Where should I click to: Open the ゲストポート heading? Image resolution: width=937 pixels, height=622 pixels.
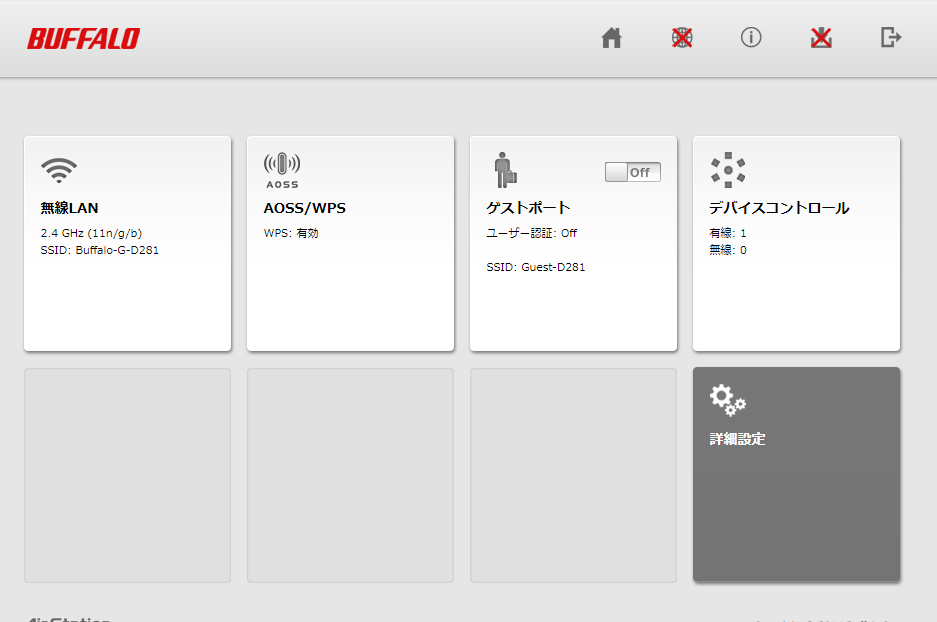[x=528, y=208]
